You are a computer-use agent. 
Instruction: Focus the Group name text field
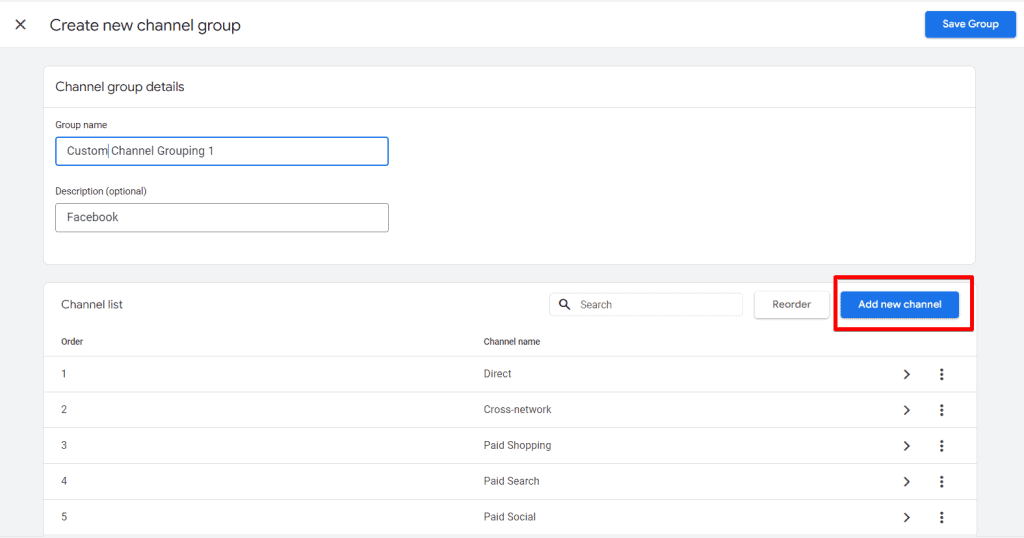[221, 151]
